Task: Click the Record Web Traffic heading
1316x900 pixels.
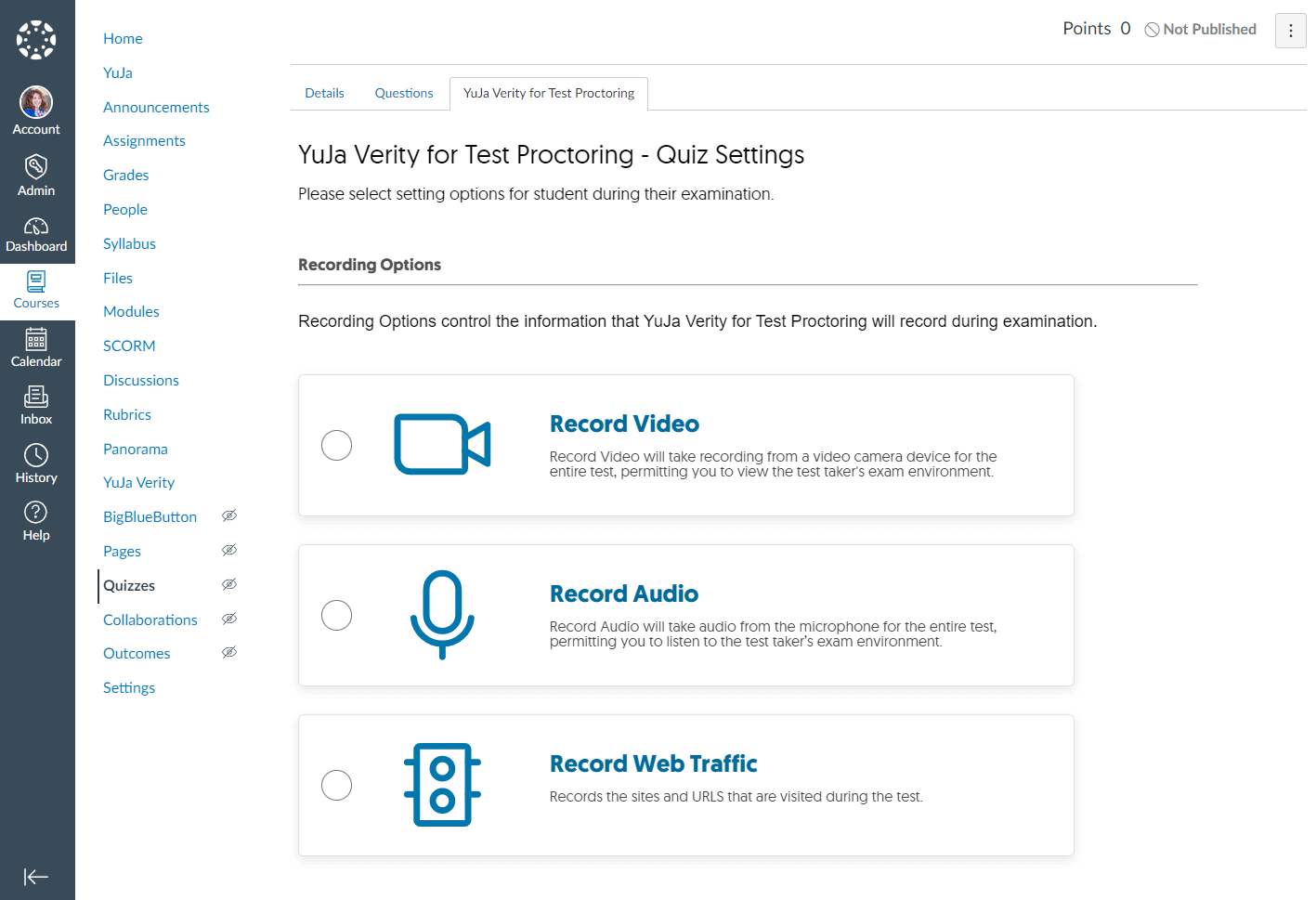Action: [x=654, y=763]
